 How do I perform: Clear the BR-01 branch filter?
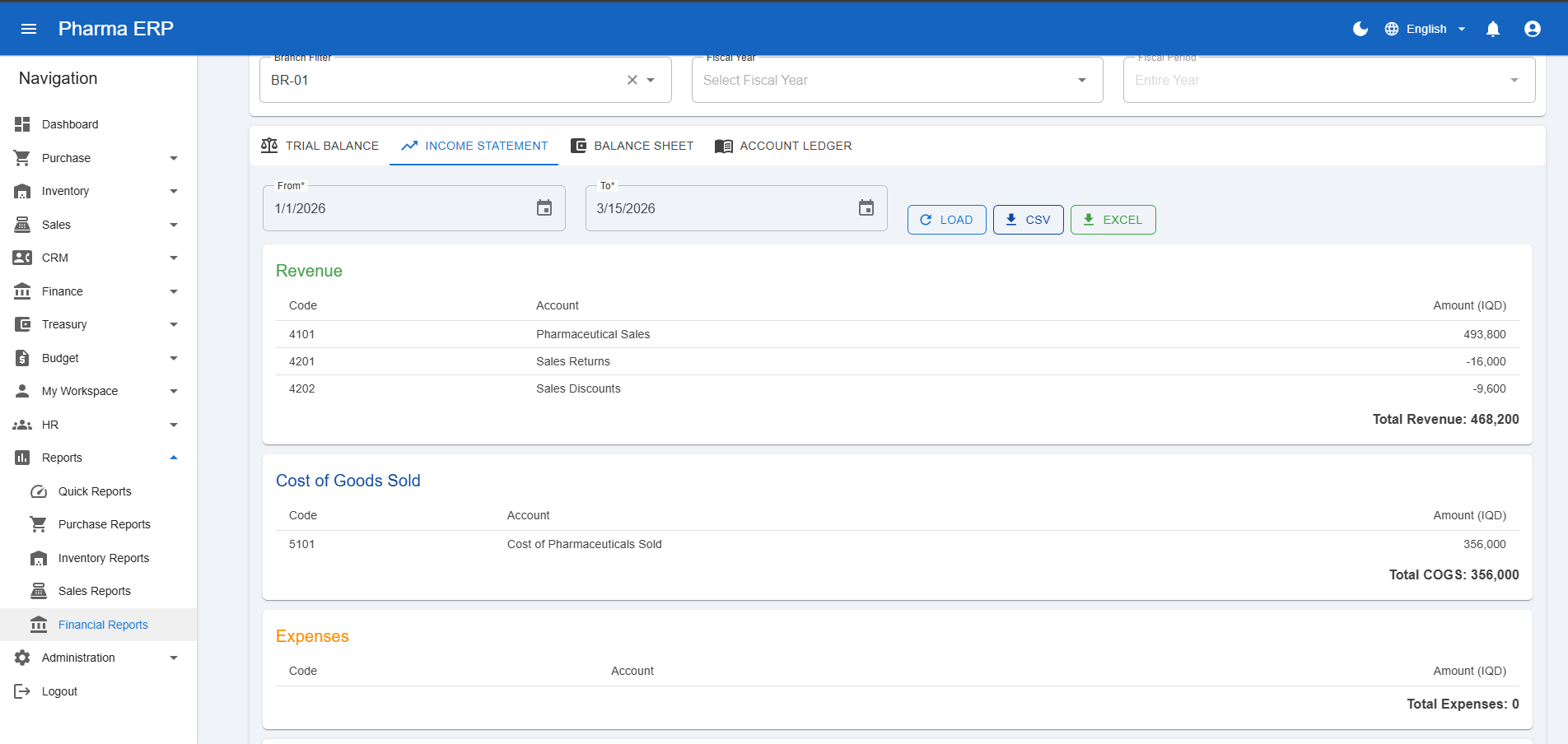[x=632, y=80]
